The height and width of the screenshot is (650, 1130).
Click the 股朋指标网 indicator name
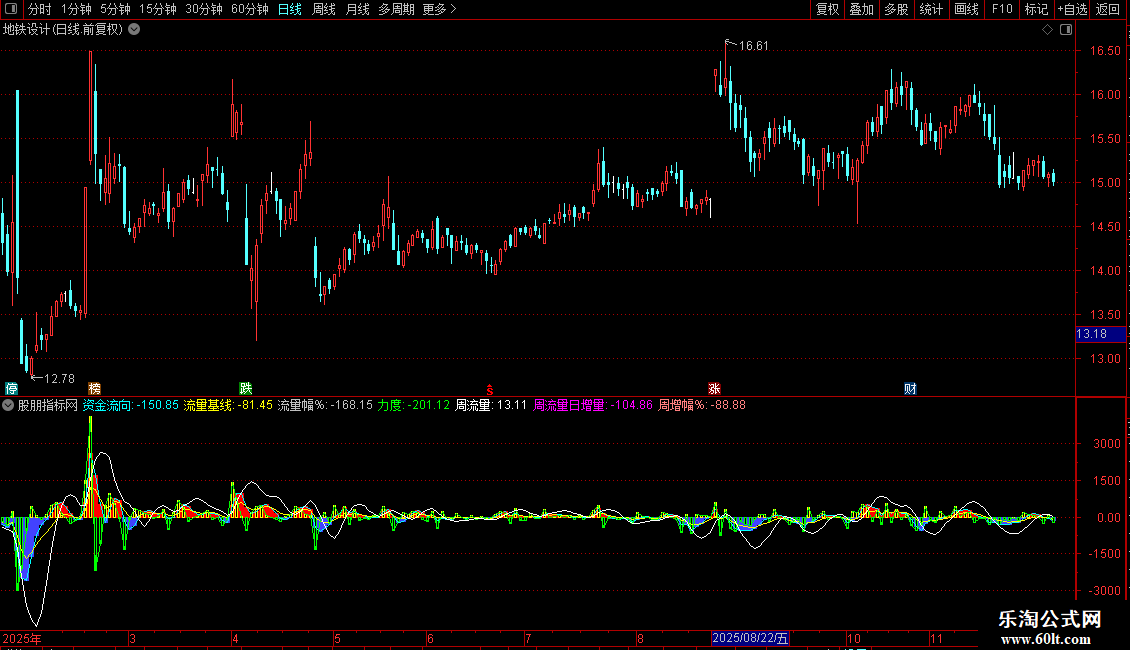coord(48,405)
